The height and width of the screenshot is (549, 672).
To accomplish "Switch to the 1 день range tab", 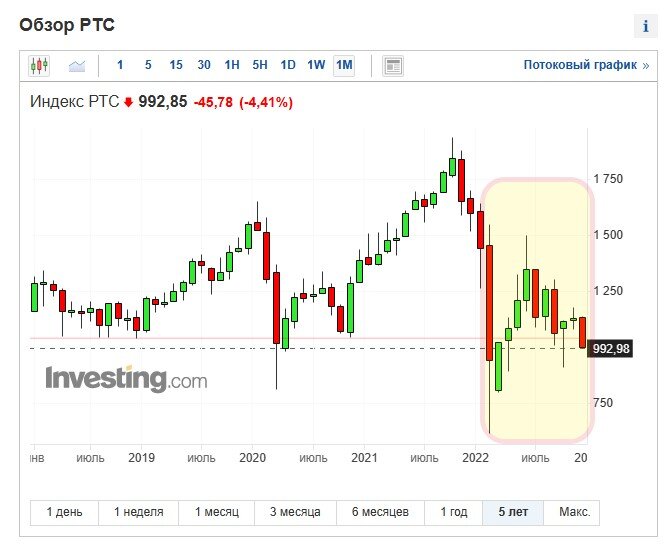I will (64, 512).
